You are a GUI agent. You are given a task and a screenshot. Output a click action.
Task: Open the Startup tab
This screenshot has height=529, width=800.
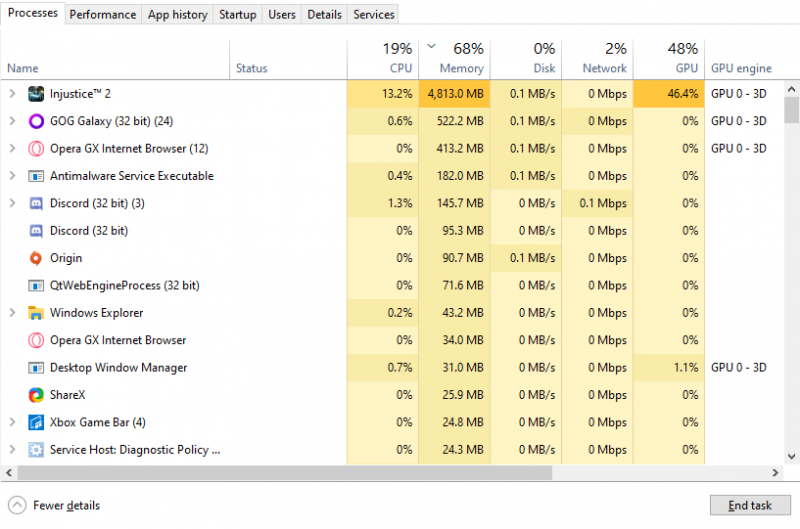[237, 14]
